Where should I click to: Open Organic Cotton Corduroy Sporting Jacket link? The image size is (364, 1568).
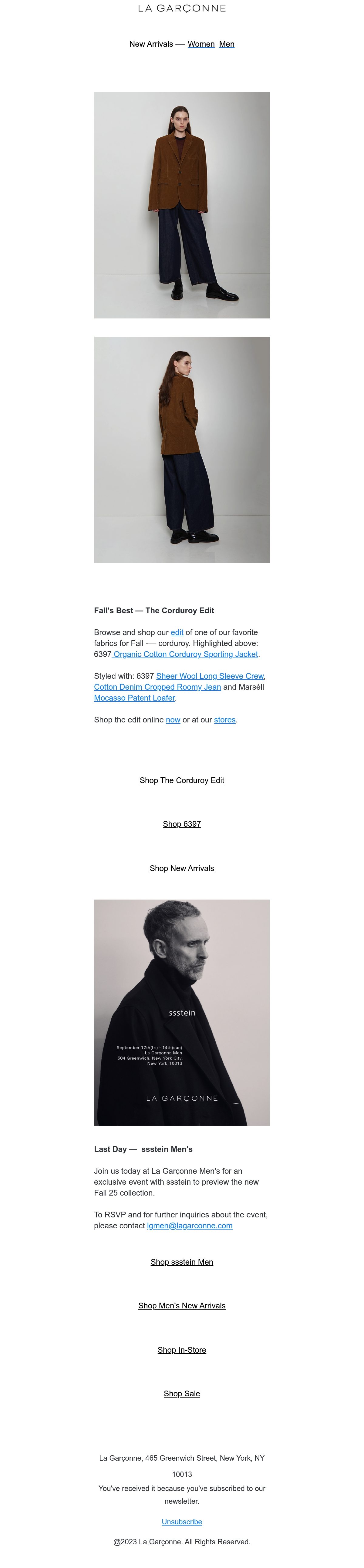[x=185, y=654]
